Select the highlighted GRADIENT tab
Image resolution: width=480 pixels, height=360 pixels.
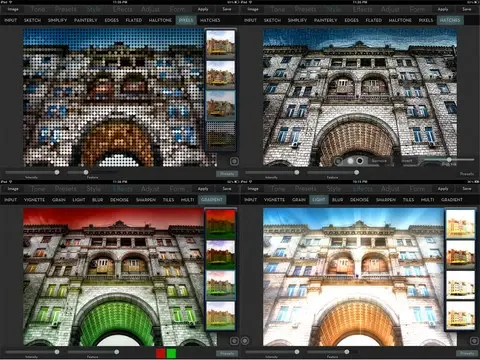(212, 200)
